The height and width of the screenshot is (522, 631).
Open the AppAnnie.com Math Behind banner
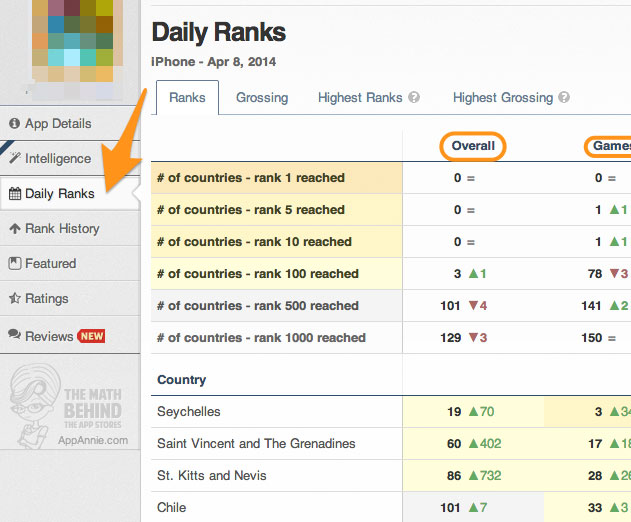pyautogui.click(x=70, y=406)
